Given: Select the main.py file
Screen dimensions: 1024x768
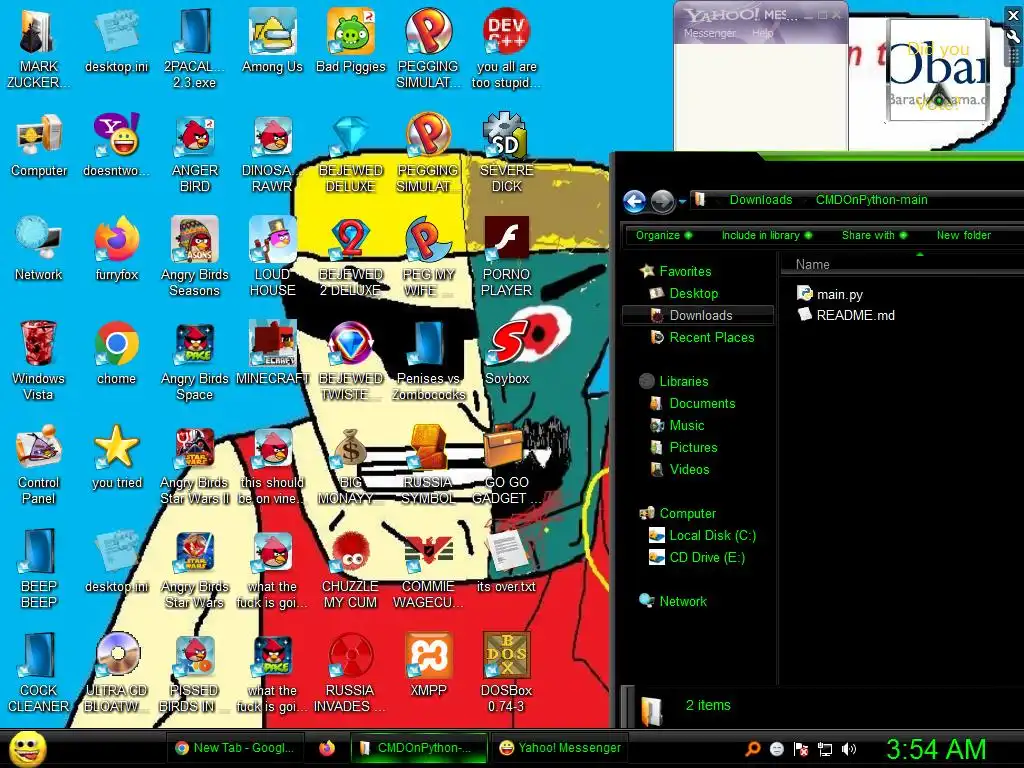Looking at the screenshot, I should click(x=830, y=294).
